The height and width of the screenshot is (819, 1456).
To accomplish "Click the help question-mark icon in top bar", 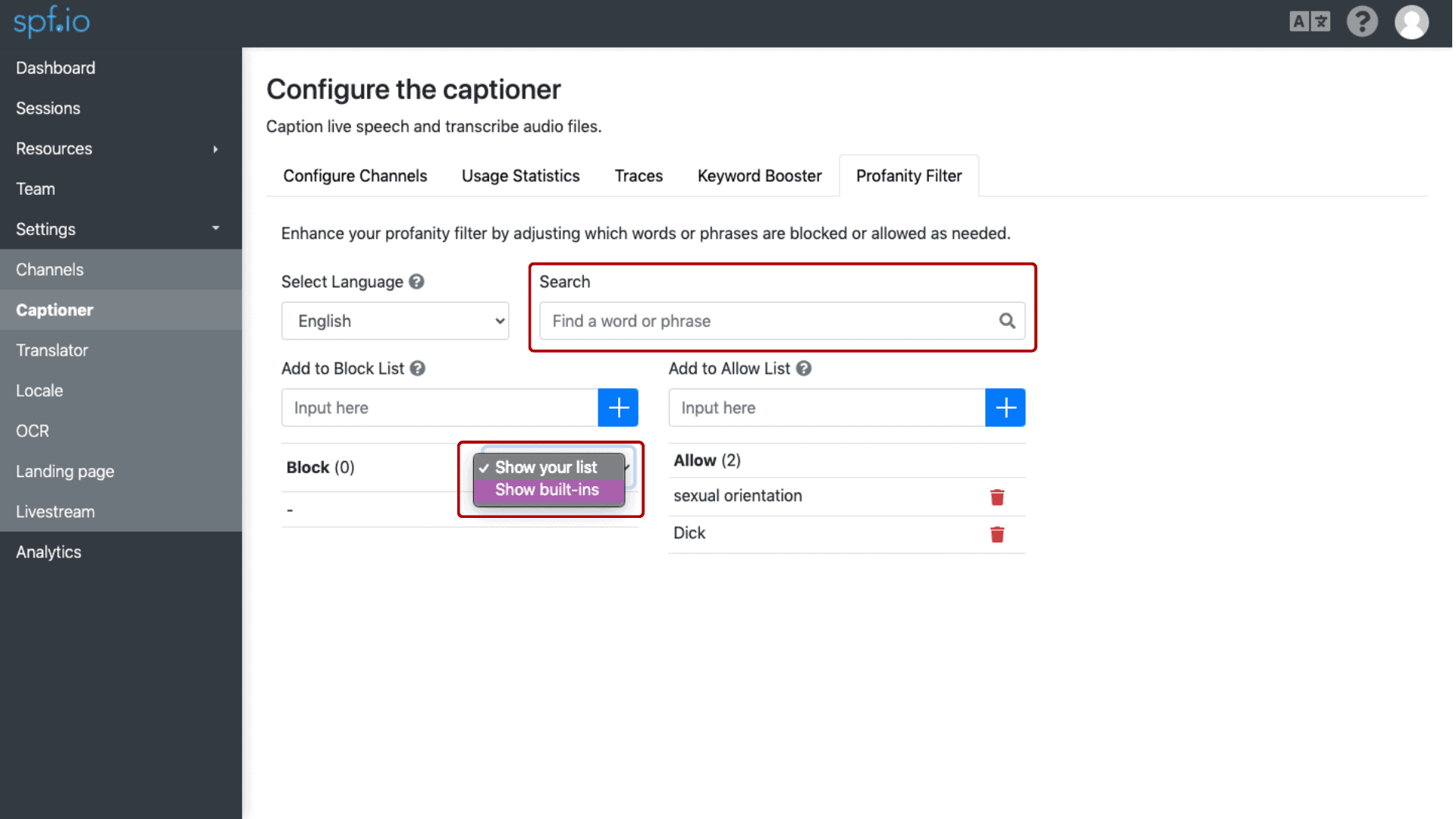I will [x=1362, y=21].
